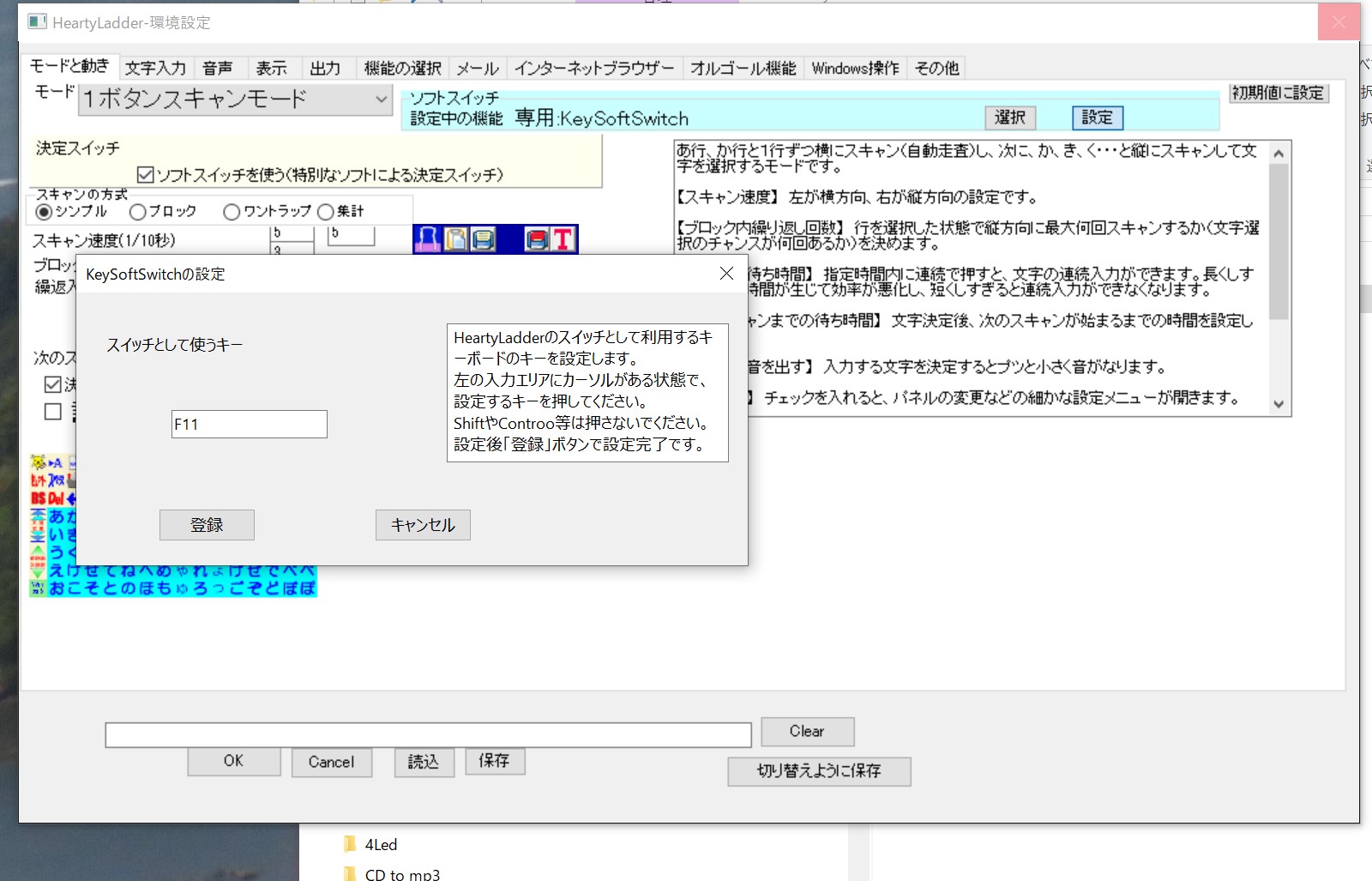Viewport: 1372px width, 881px height.
Task: Click the description box scrollbar up arrow
Action: [1279, 154]
